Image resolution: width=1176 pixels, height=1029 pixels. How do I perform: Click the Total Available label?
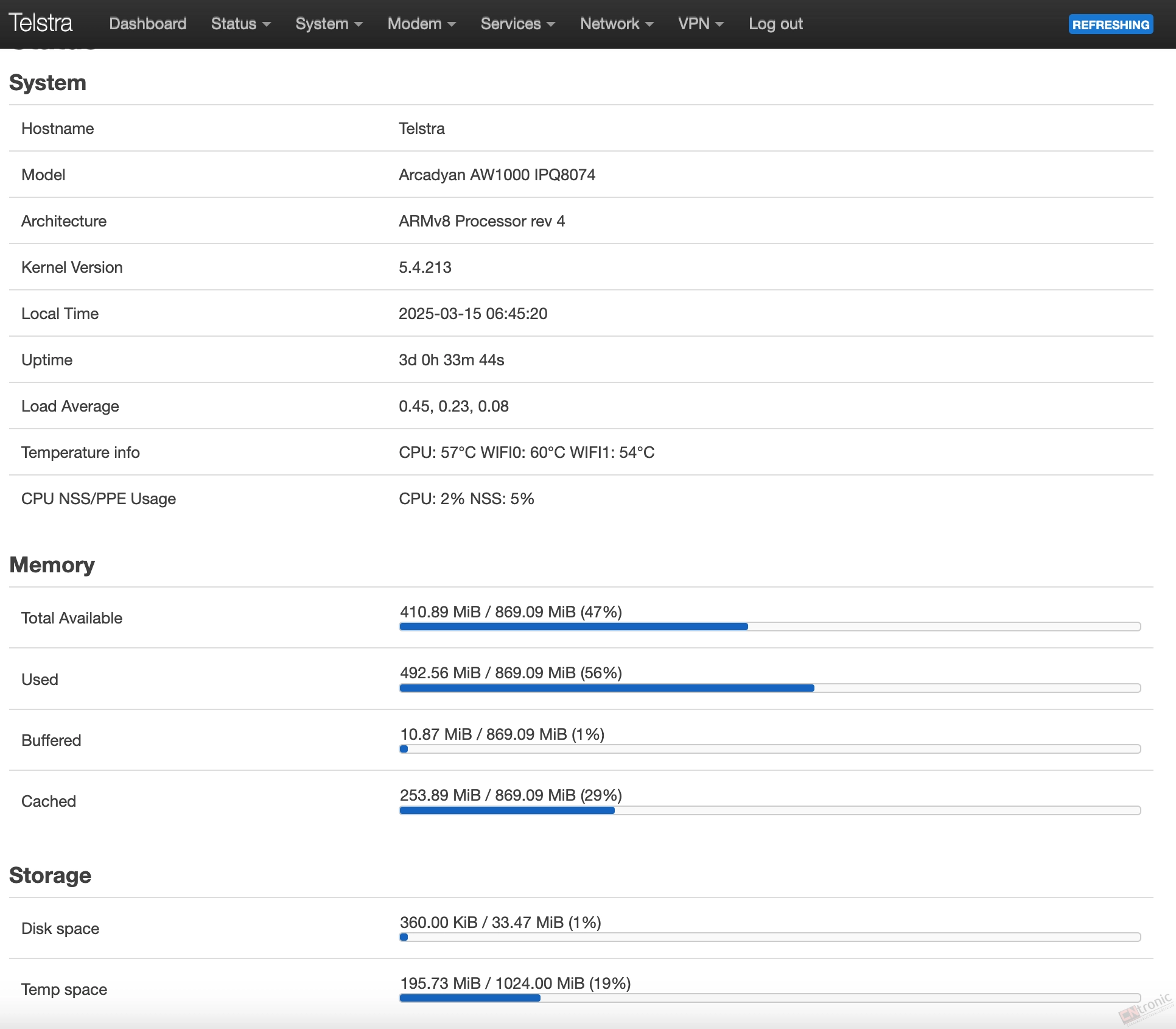(72, 618)
